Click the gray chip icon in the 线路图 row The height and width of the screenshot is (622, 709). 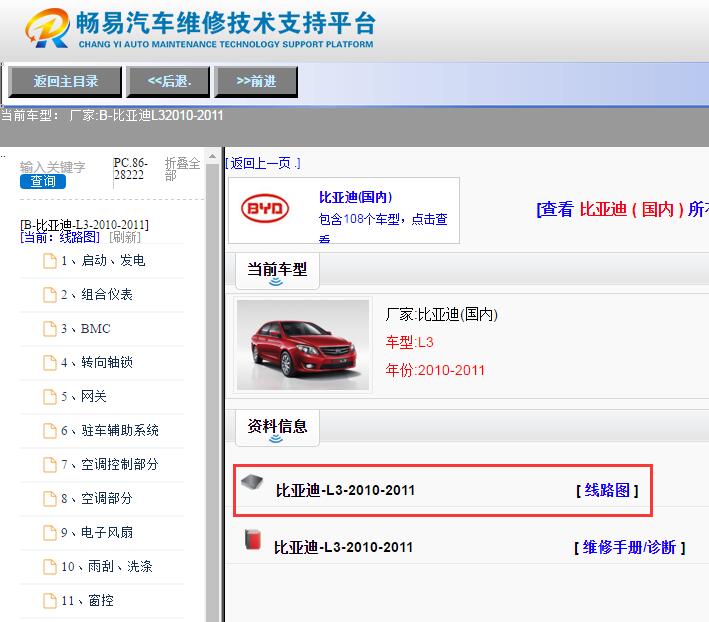(252, 482)
